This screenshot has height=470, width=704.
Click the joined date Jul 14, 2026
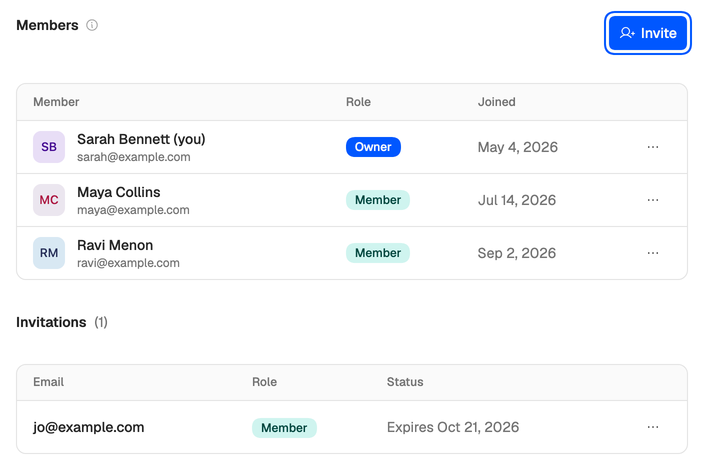517,200
